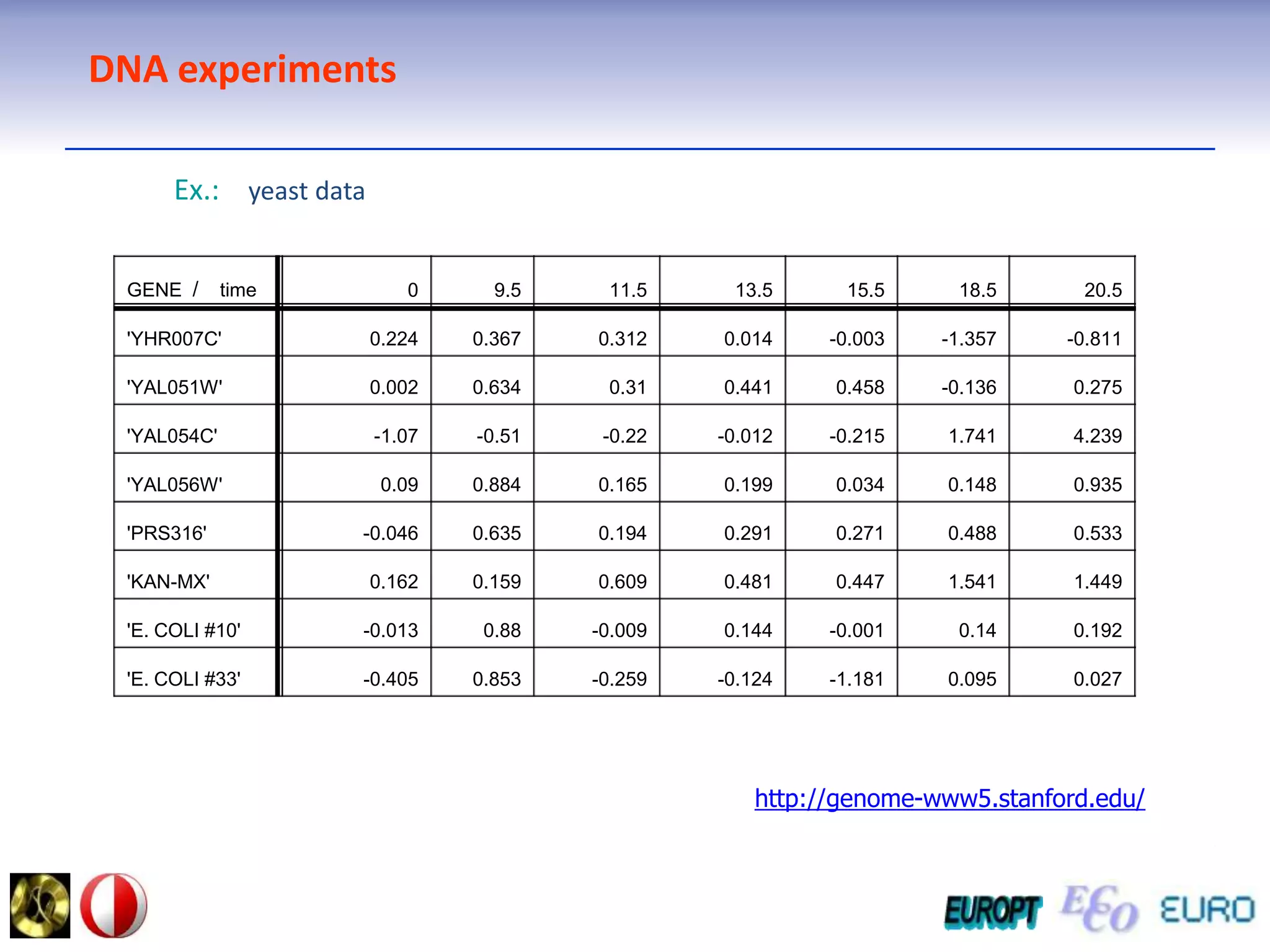Click the value 0.027 in the E. COLI #33 row
Screen dimensions: 1270x952
click(x=1098, y=679)
